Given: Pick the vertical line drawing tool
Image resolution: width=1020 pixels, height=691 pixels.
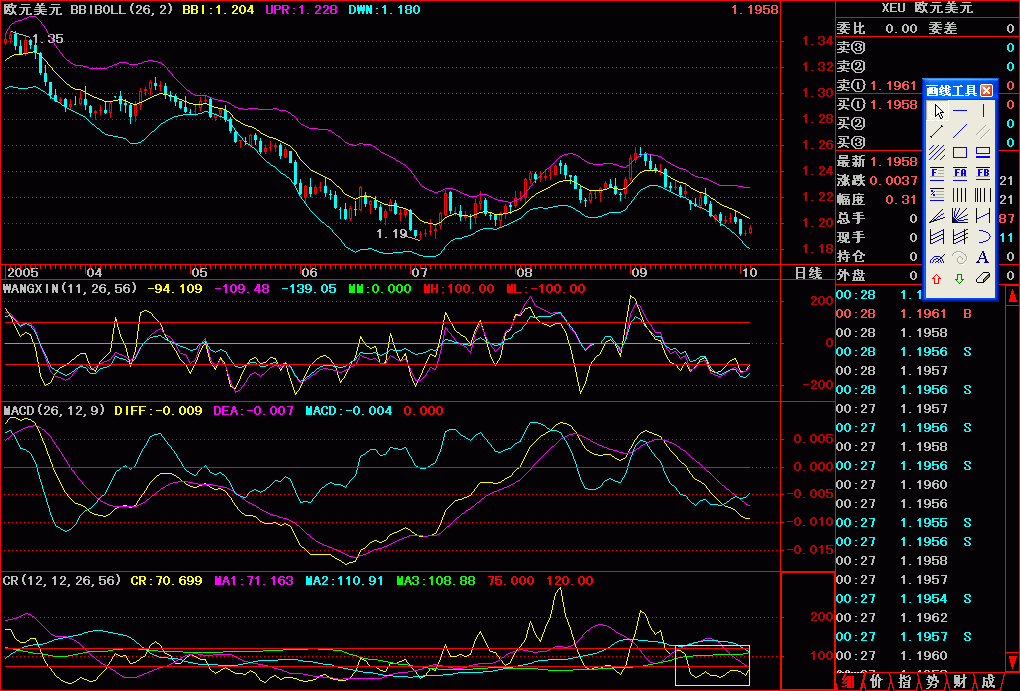Looking at the screenshot, I should coord(983,111).
